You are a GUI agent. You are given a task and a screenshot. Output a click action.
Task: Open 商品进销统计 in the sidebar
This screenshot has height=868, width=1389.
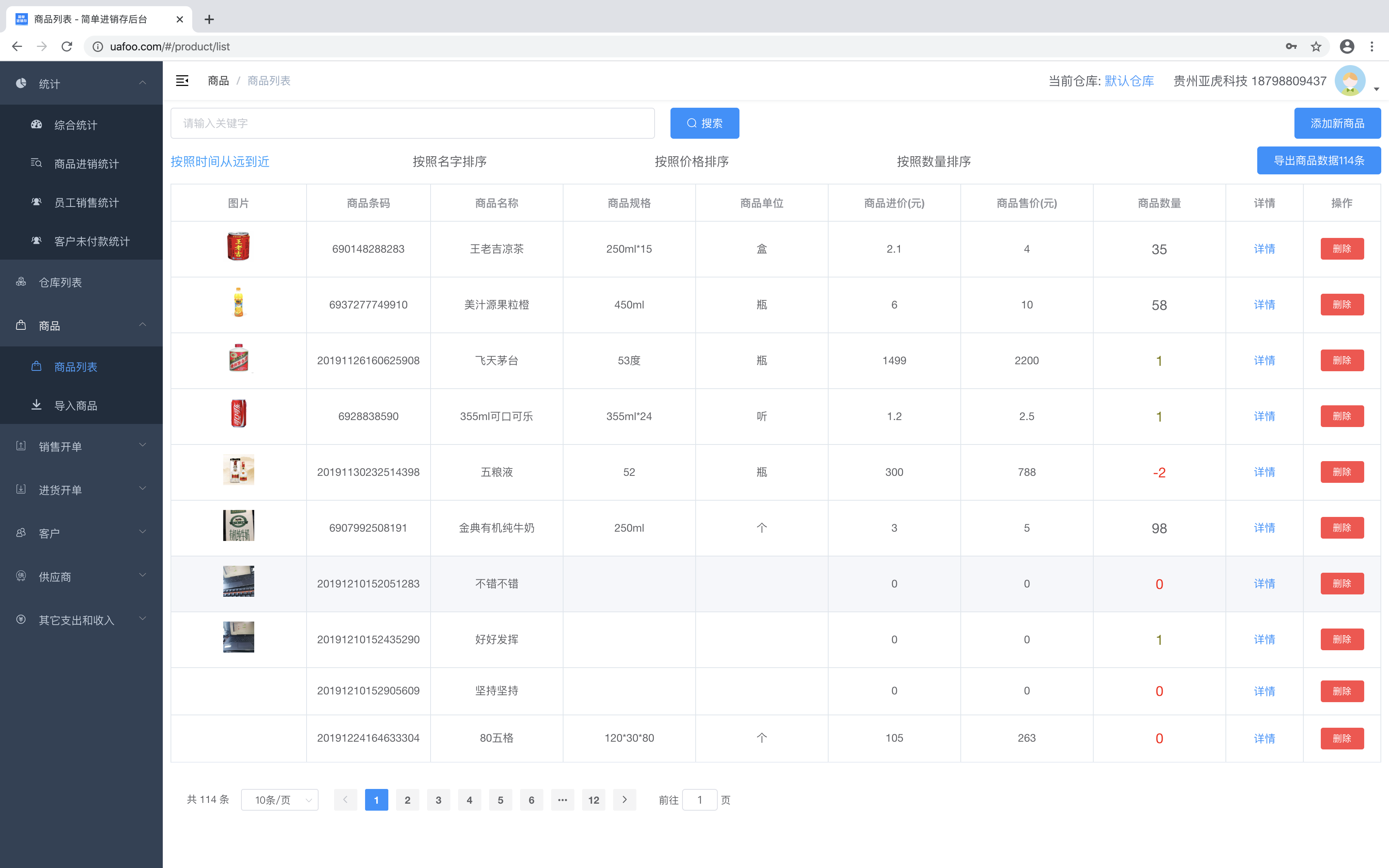point(81,164)
